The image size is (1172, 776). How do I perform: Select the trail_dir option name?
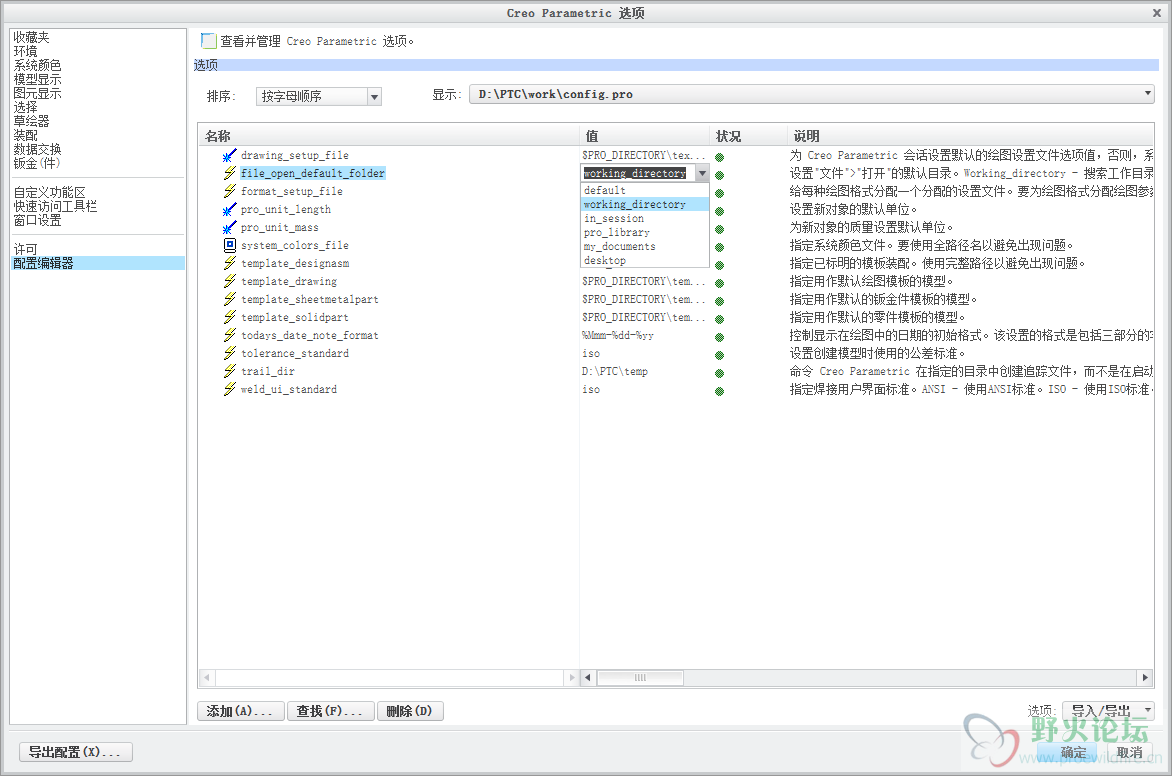coord(268,372)
